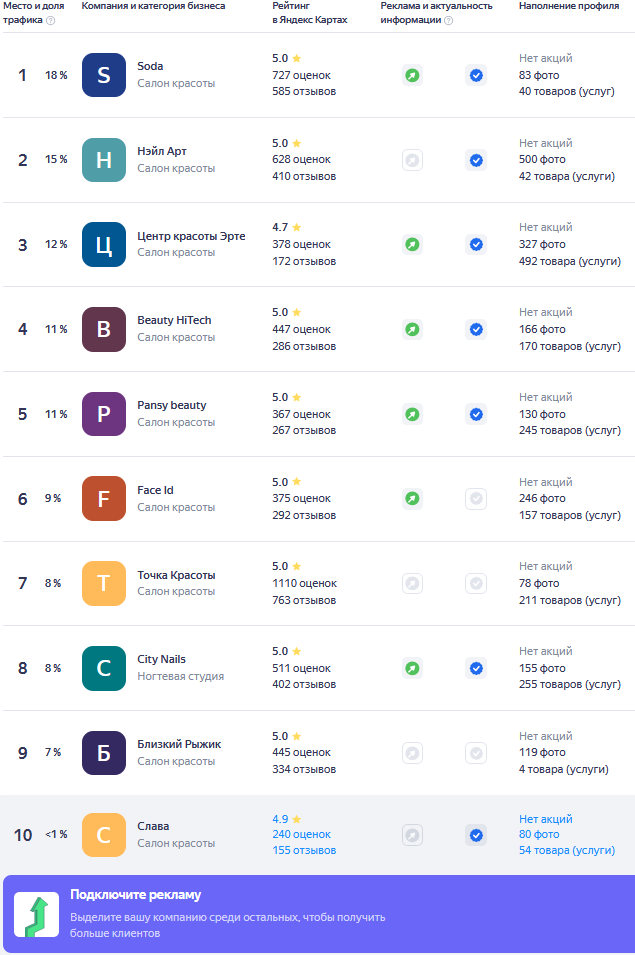
Task: Open the Soda company logo
Action: tap(104, 75)
